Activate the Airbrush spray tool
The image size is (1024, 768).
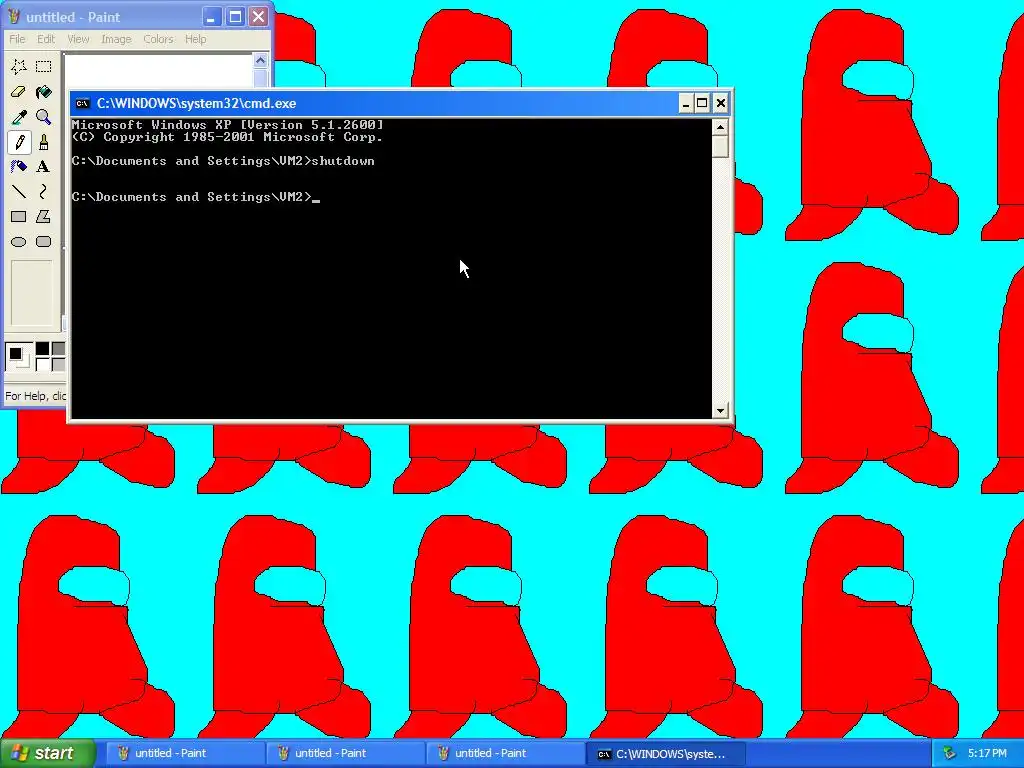[x=19, y=167]
